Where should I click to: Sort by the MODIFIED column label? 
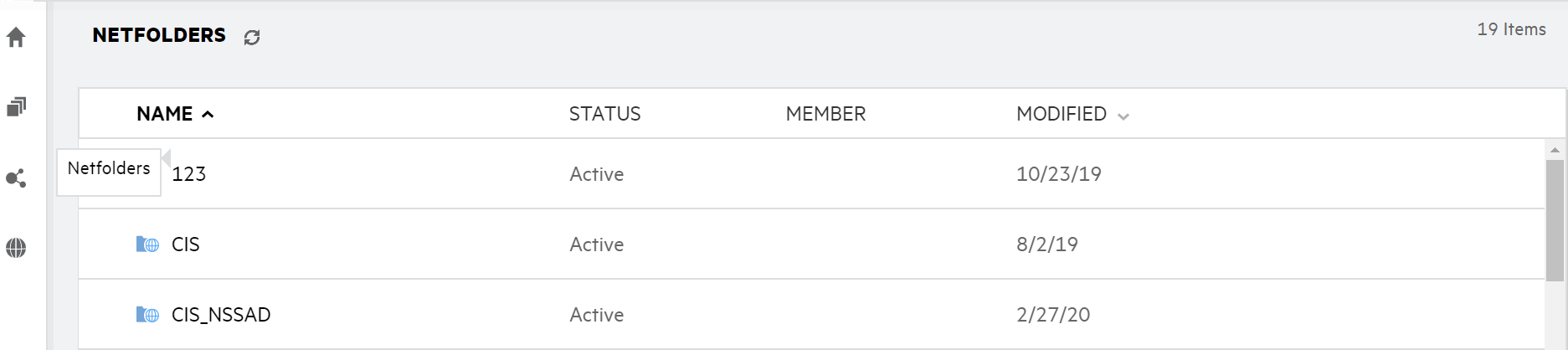coord(1061,114)
